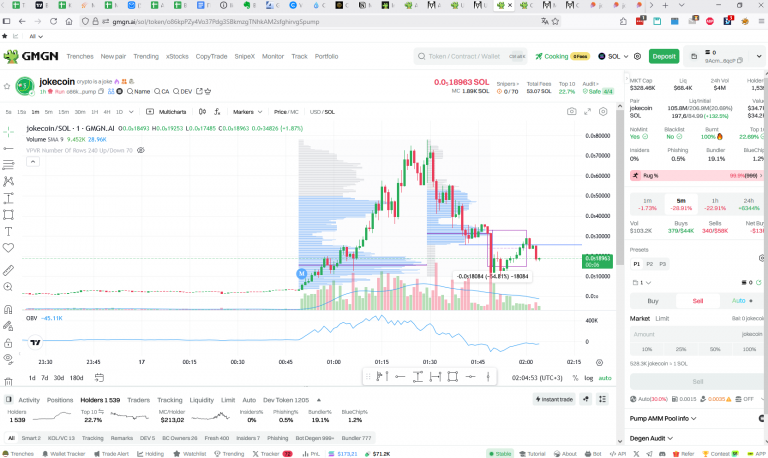Expand arrow after Dev Token 1205

(319, 400)
